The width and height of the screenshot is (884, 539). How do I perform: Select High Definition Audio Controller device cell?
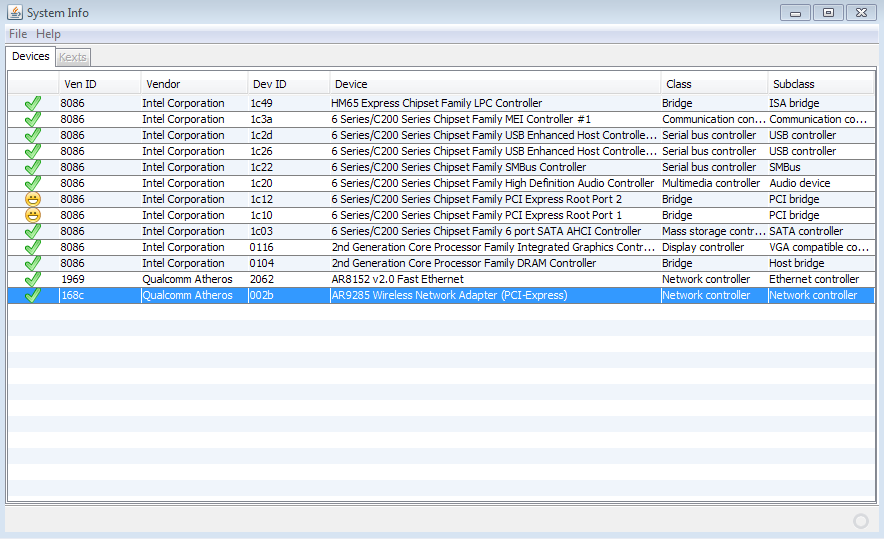tap(495, 183)
